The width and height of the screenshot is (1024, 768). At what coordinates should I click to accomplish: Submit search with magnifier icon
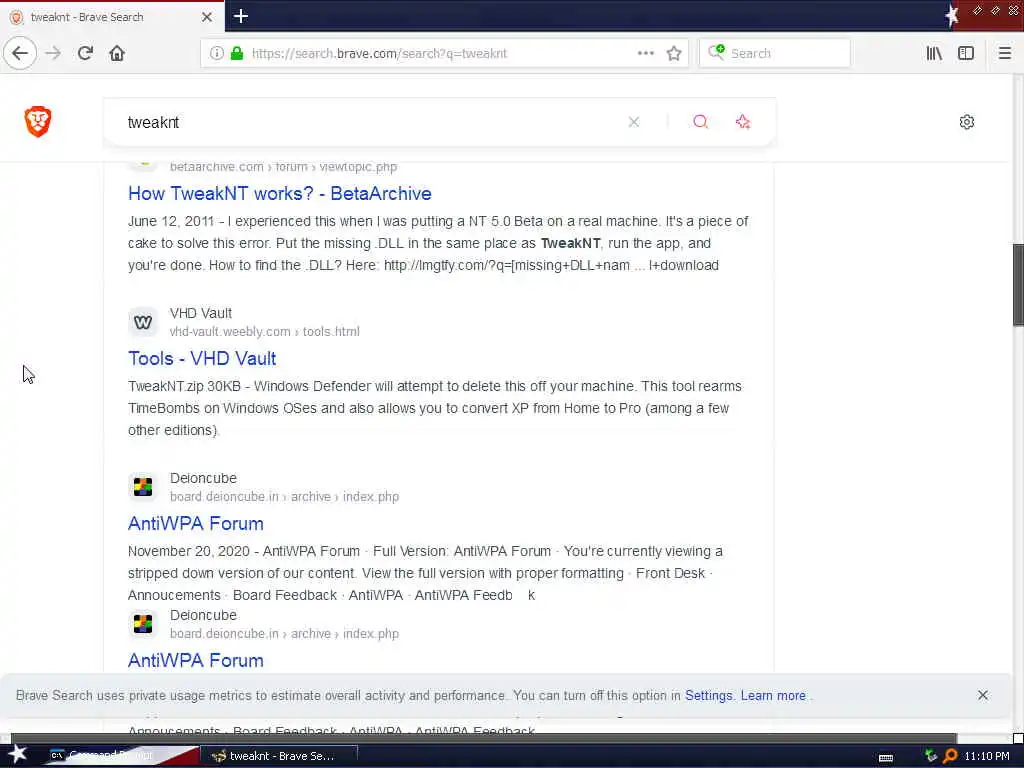point(700,122)
